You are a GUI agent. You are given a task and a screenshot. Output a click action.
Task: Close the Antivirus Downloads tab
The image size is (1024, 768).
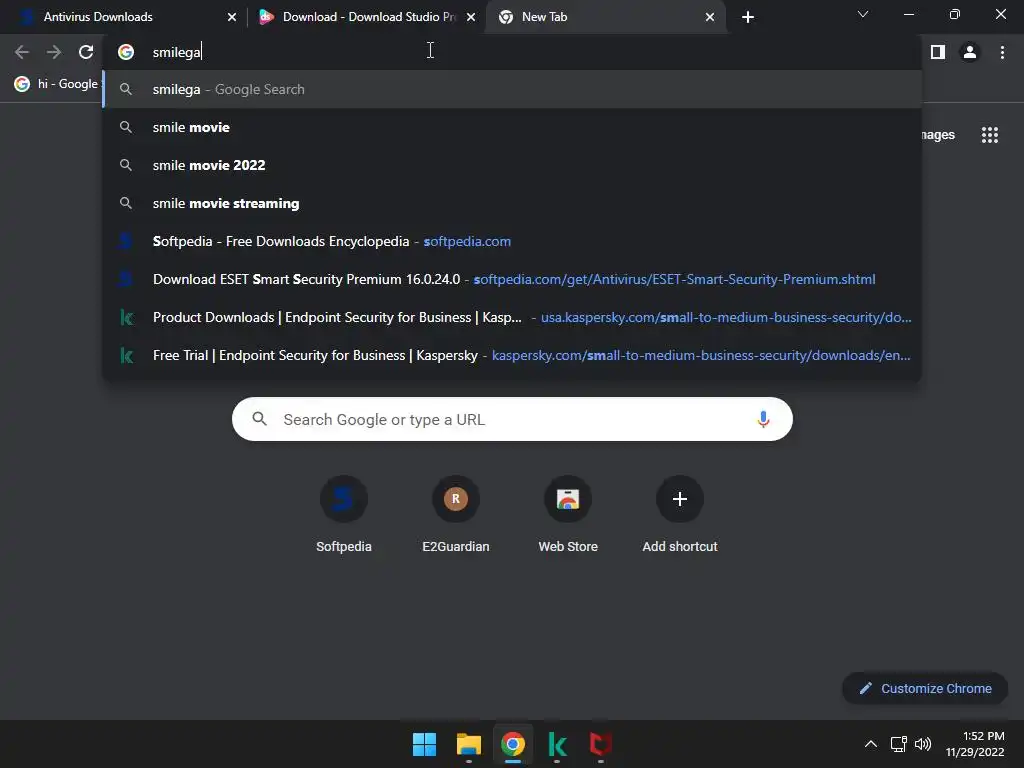click(232, 17)
